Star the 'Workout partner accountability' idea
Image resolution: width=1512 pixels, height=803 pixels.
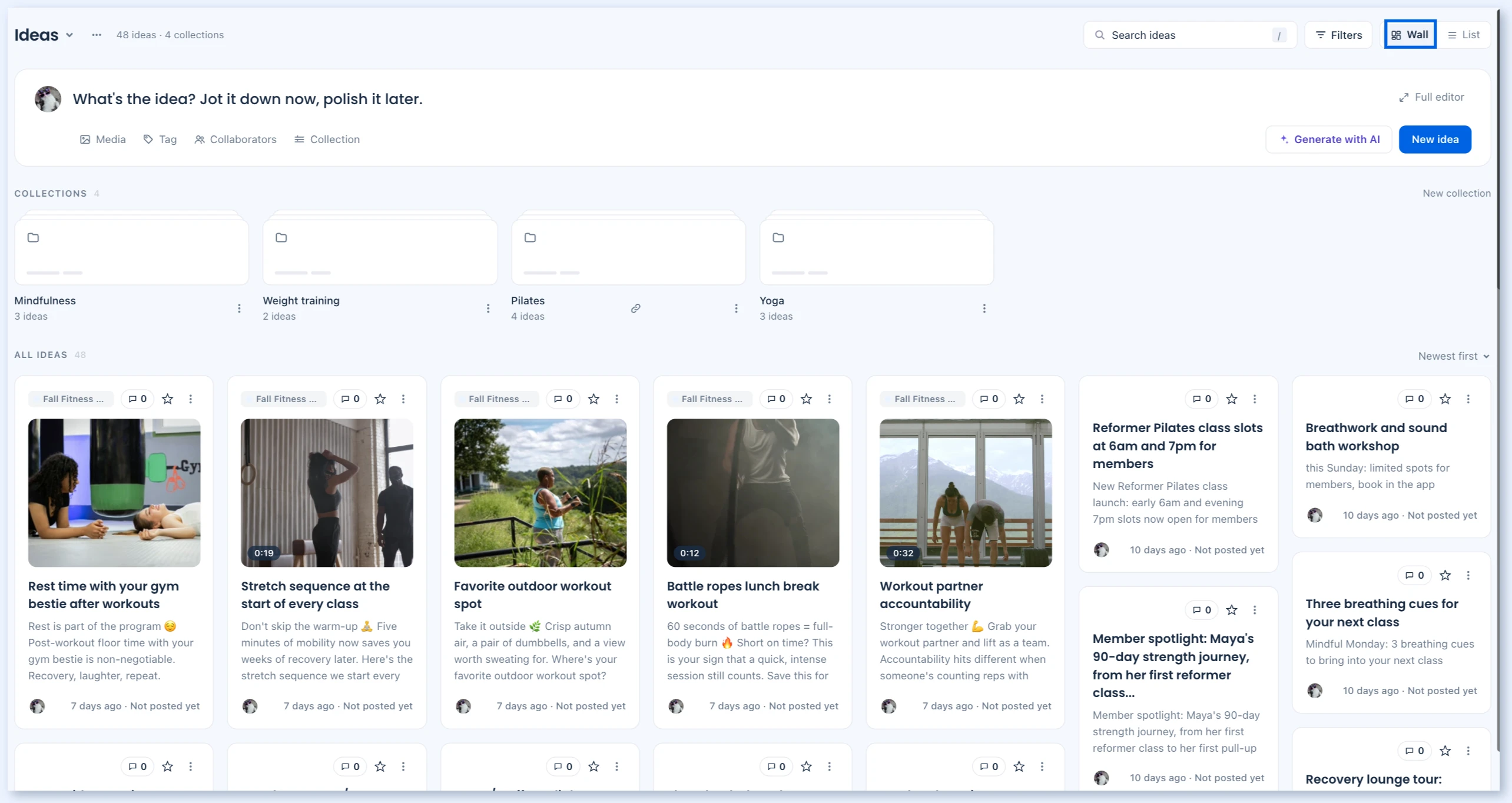pos(1019,399)
